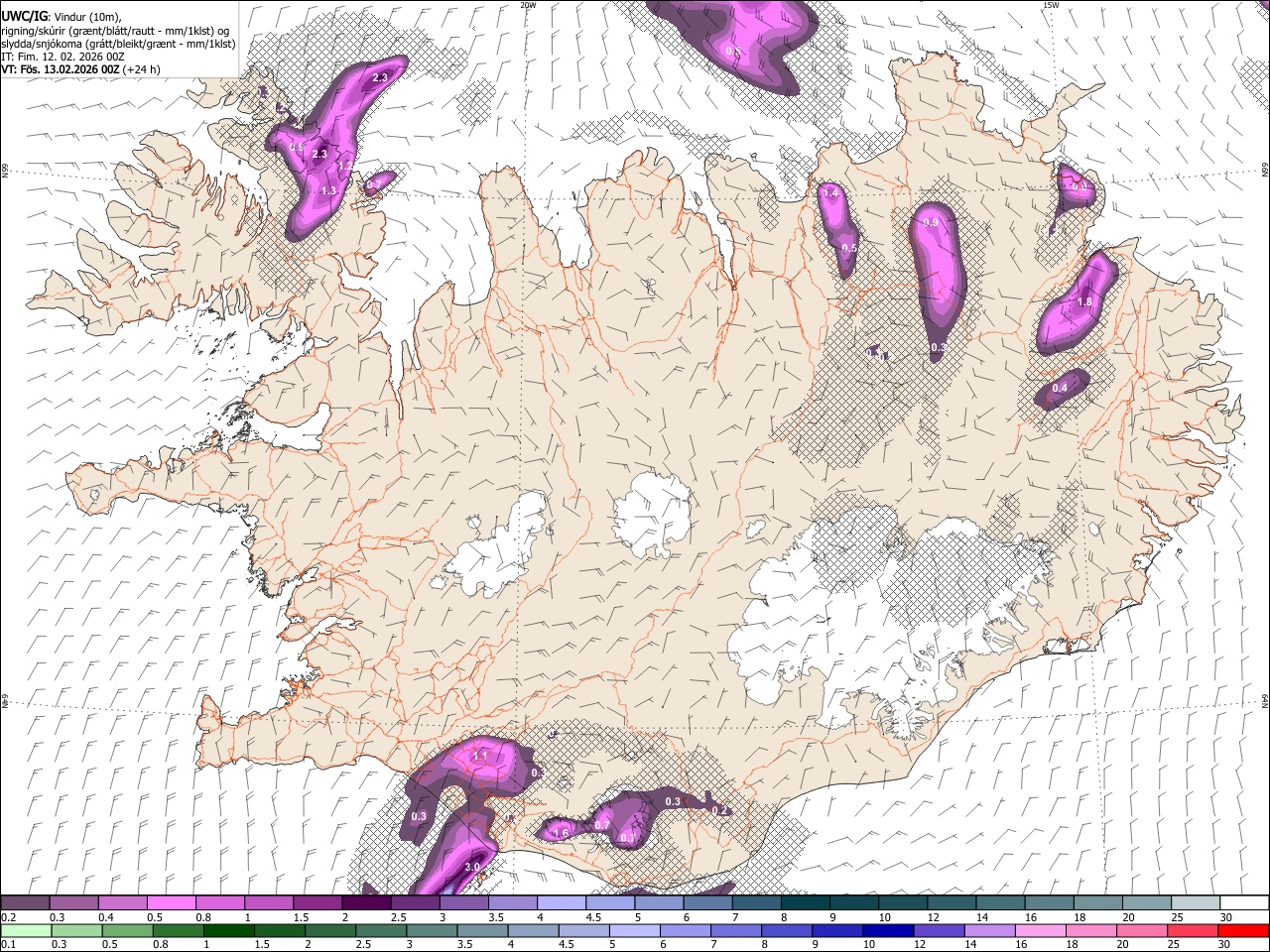Screen dimensions: 1270x952
Task: Click the 0.4 precipitation value in the east
Action: [x=1060, y=388]
